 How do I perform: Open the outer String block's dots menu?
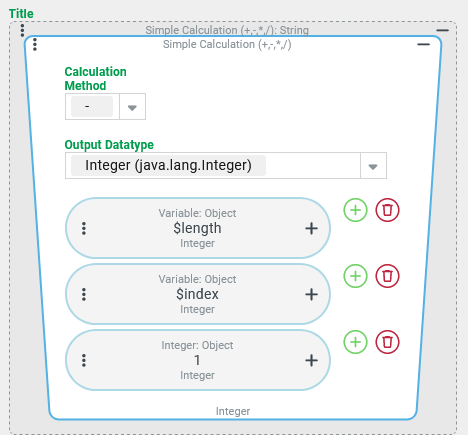click(22, 30)
